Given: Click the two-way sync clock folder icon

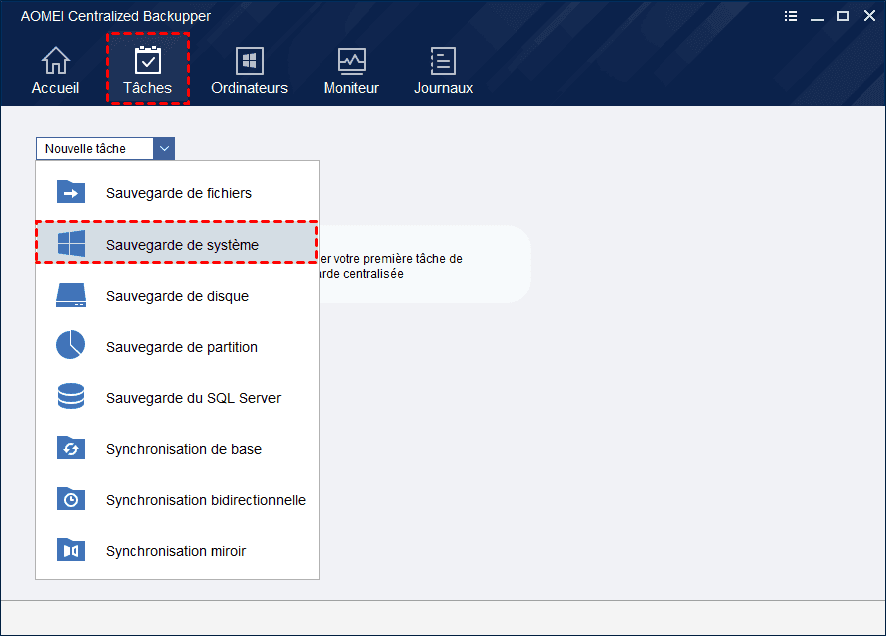Looking at the screenshot, I should coord(71,499).
